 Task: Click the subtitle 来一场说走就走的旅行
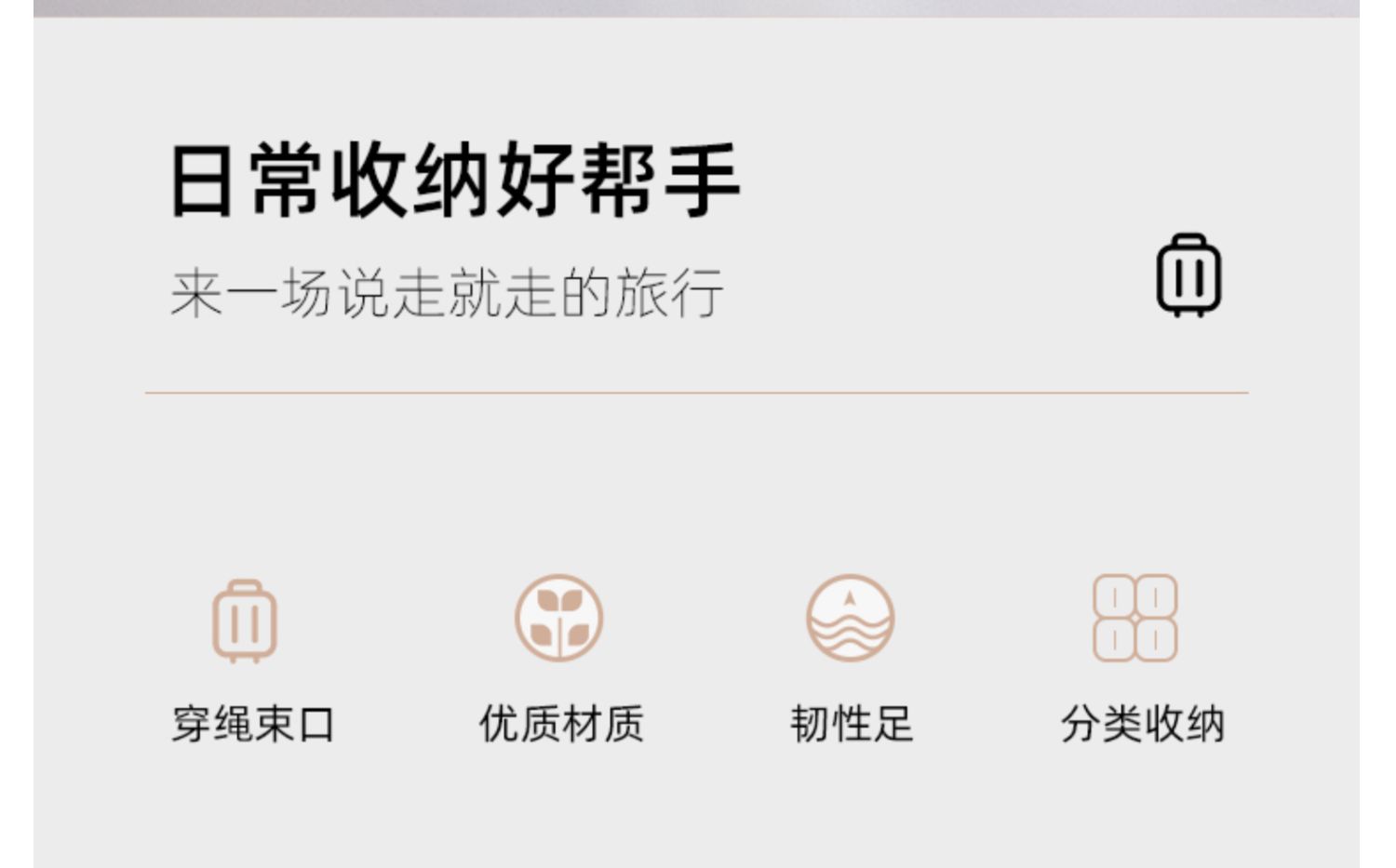(447, 293)
